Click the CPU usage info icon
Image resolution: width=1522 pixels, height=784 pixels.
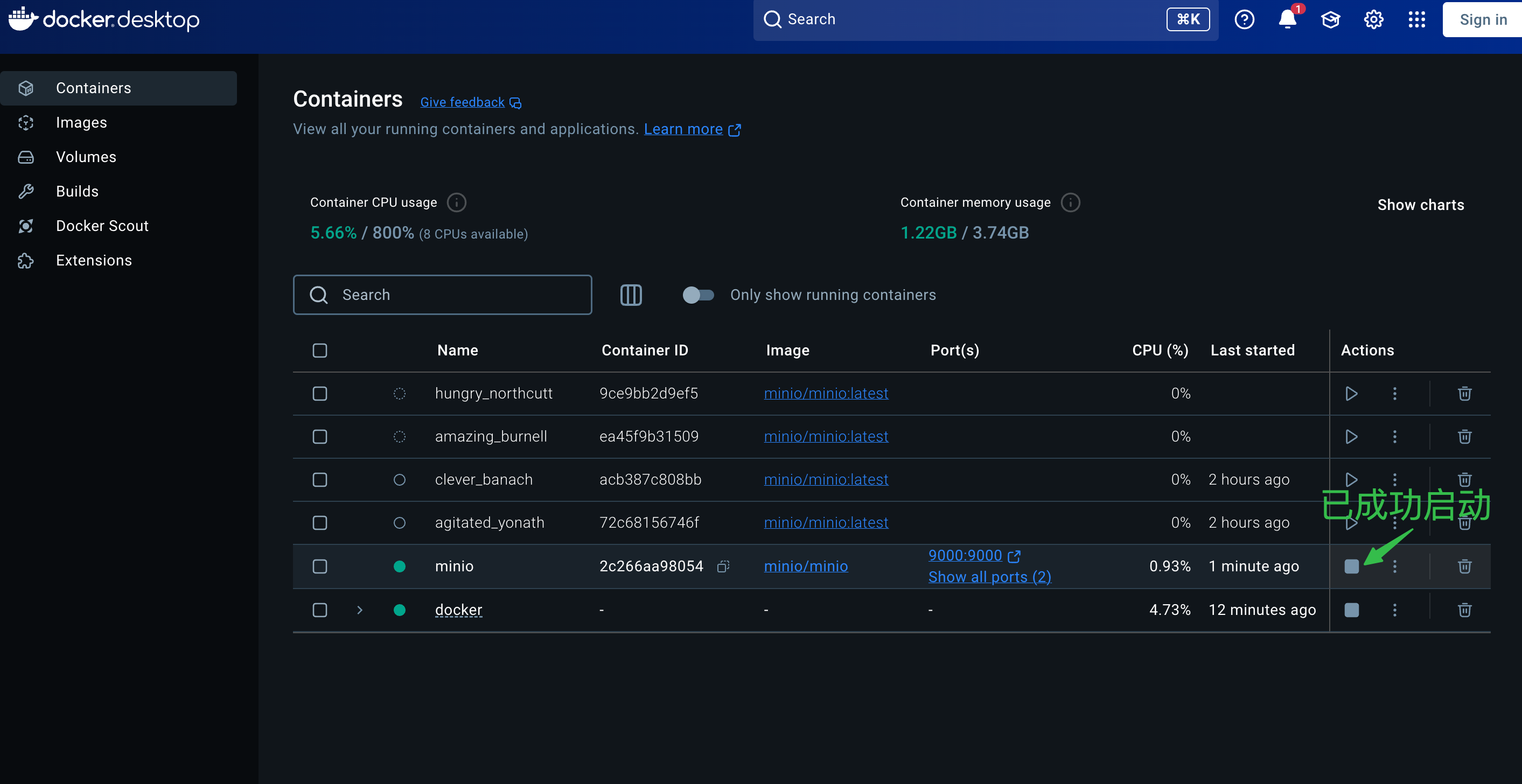coord(456,202)
